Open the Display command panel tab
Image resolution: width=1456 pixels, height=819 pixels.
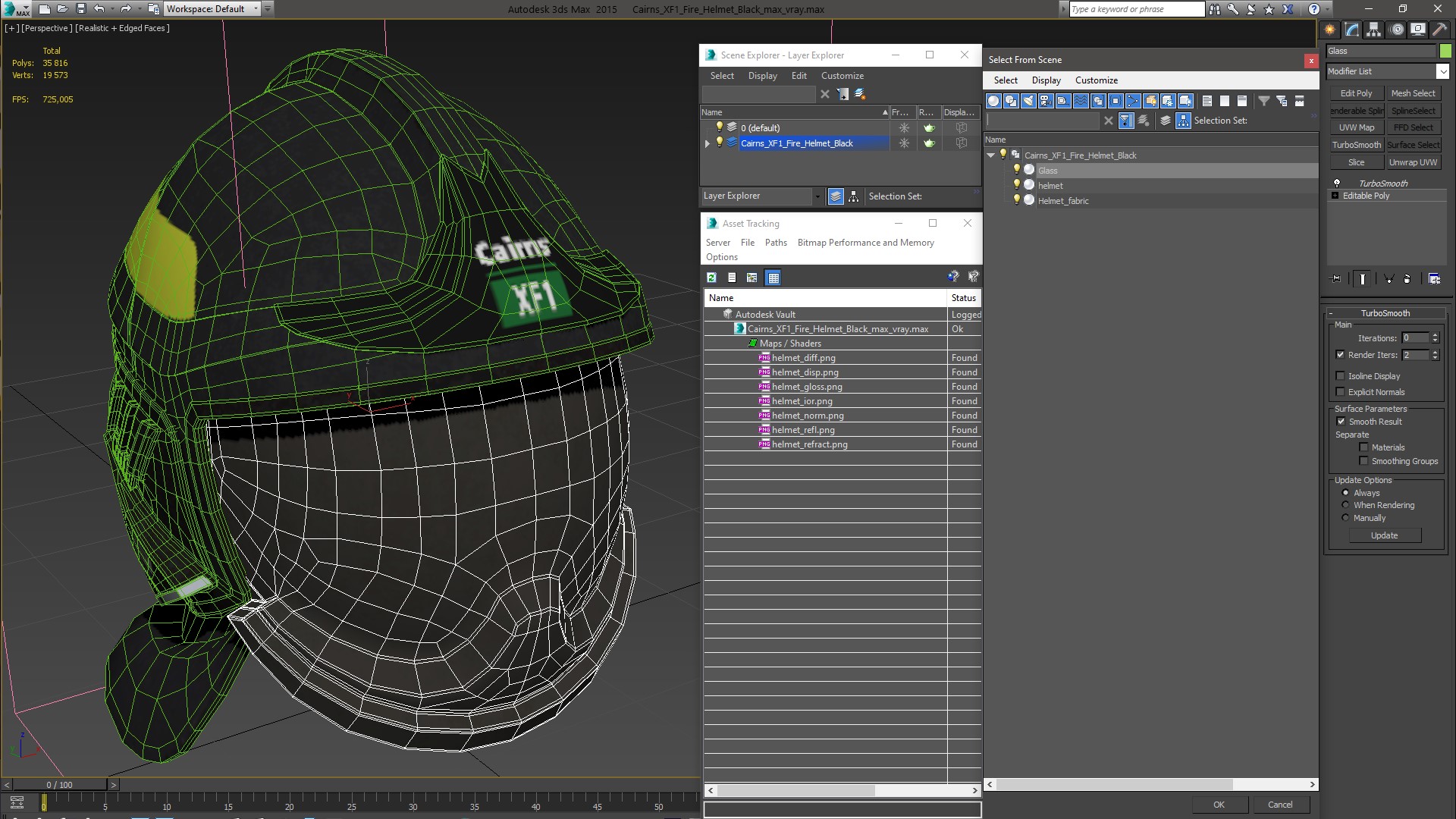click(1417, 30)
